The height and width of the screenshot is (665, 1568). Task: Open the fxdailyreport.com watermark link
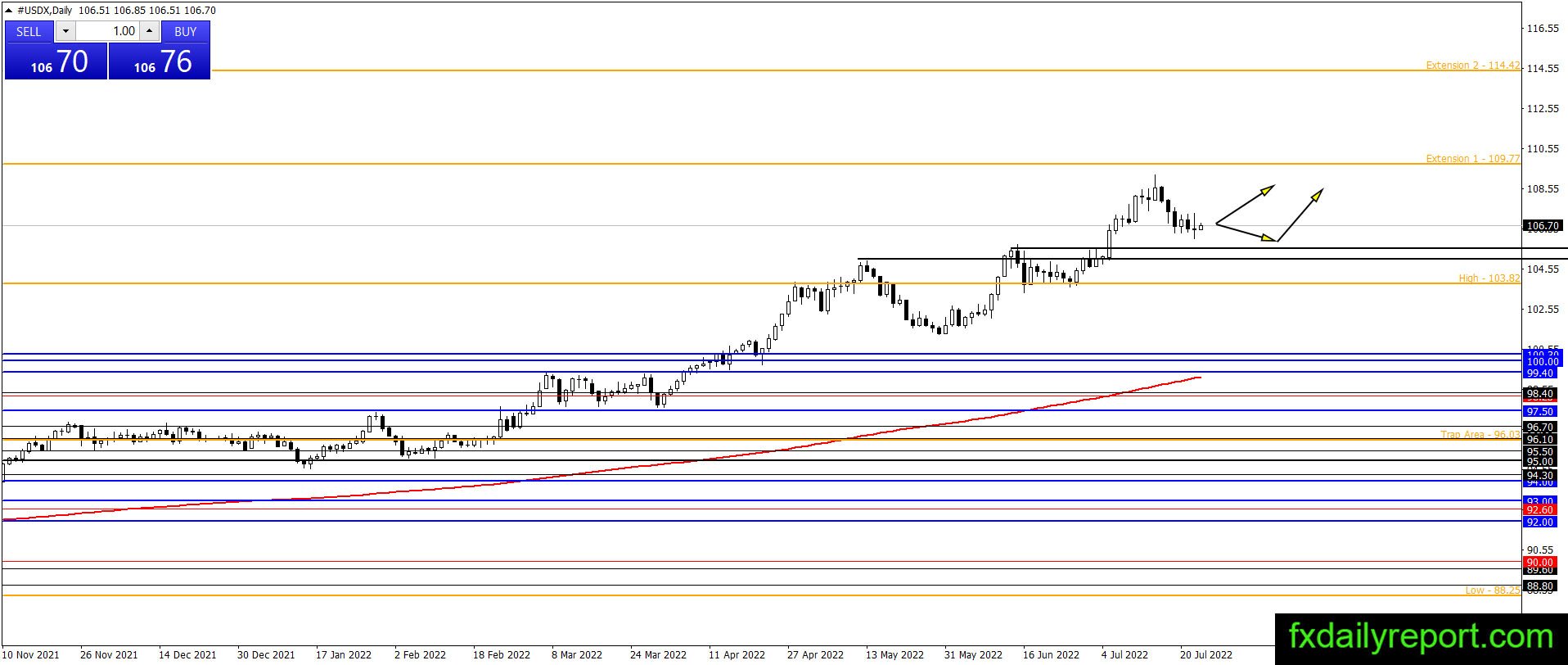coord(1421,637)
